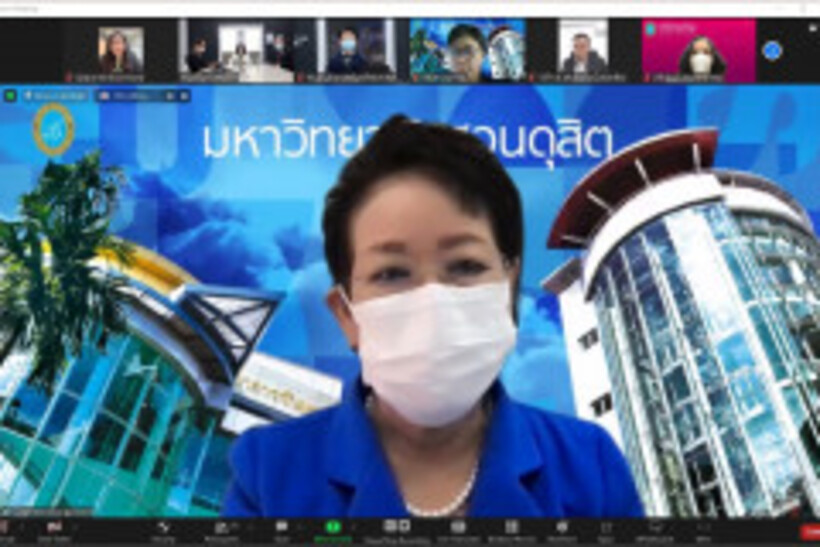Screen dimensions: 820x547
Task: Expand the caret beside Participants
Action: tap(249, 527)
